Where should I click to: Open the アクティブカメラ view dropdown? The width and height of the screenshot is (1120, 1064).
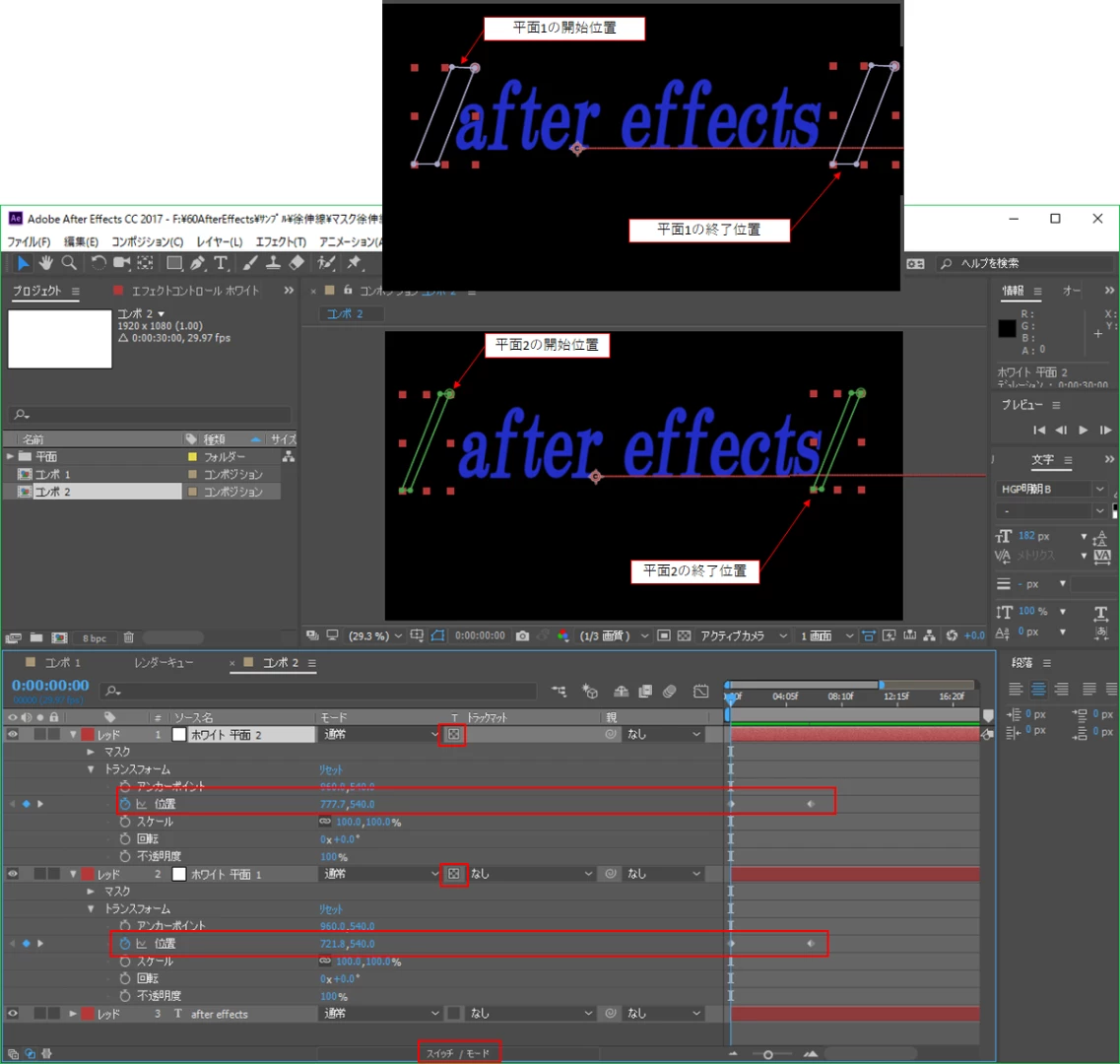[744, 636]
